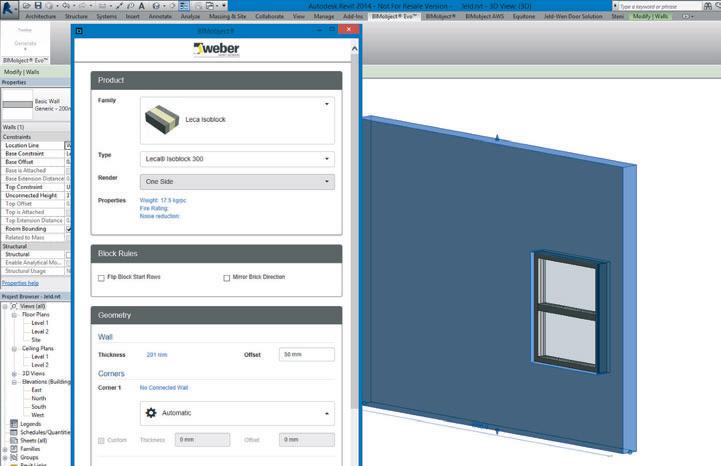The height and width of the screenshot is (466, 721).
Task: Expand the 3D Views tree node
Action: click(x=14, y=374)
